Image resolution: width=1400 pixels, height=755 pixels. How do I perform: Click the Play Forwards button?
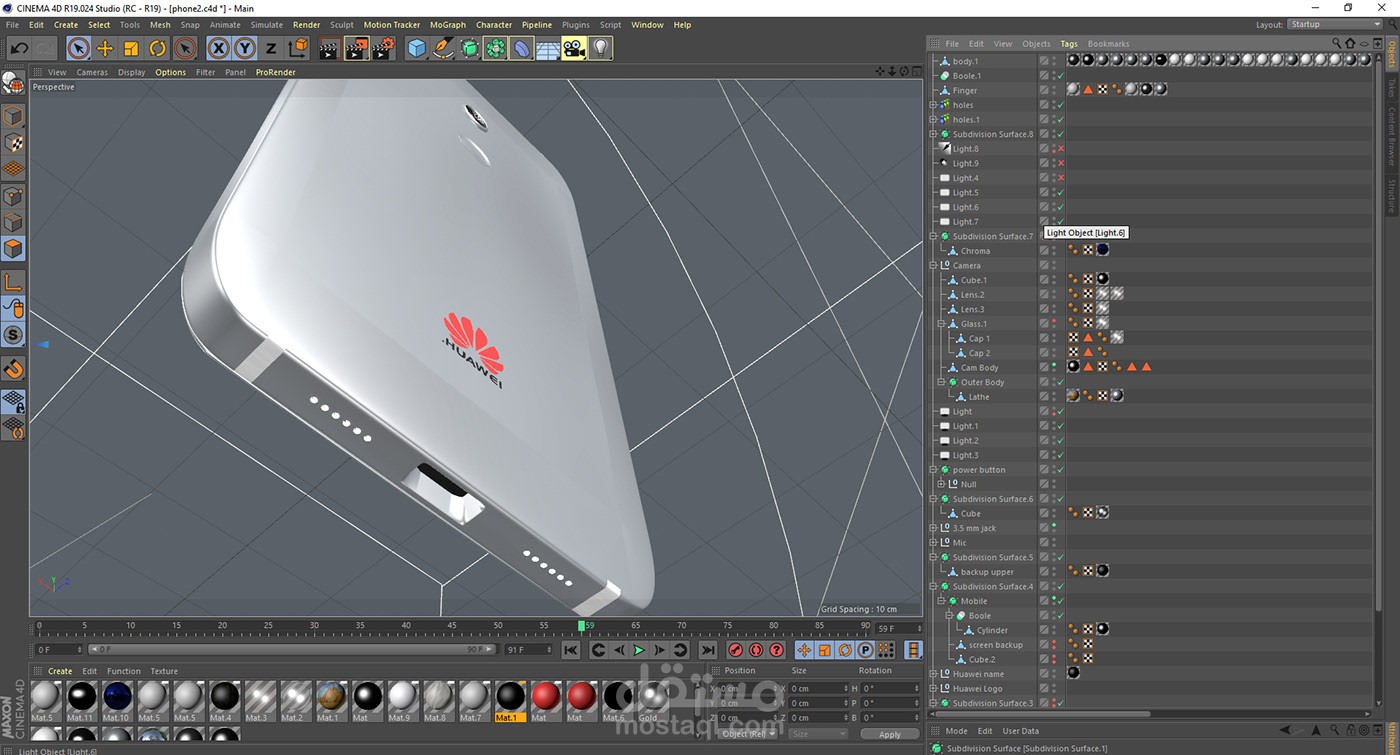(639, 650)
